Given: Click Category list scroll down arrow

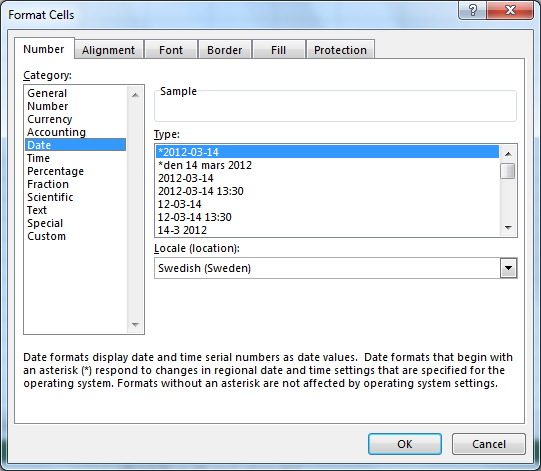Looking at the screenshot, I should pyautogui.click(x=135, y=325).
